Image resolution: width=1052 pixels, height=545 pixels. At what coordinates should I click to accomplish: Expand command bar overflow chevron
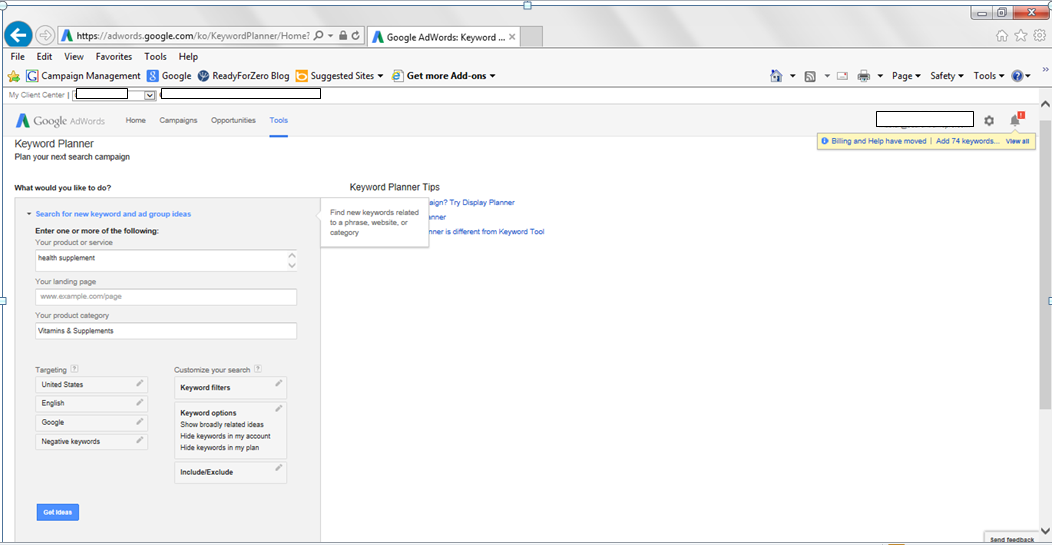click(x=1045, y=68)
